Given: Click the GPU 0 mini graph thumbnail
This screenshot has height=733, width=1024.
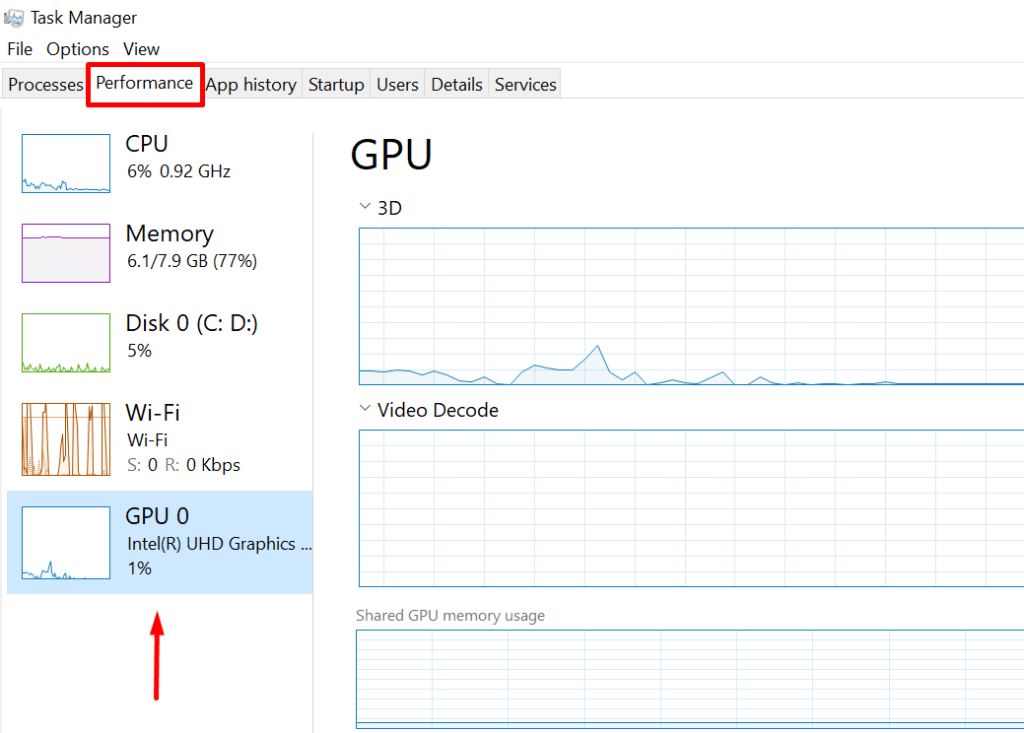Looking at the screenshot, I should 66,543.
